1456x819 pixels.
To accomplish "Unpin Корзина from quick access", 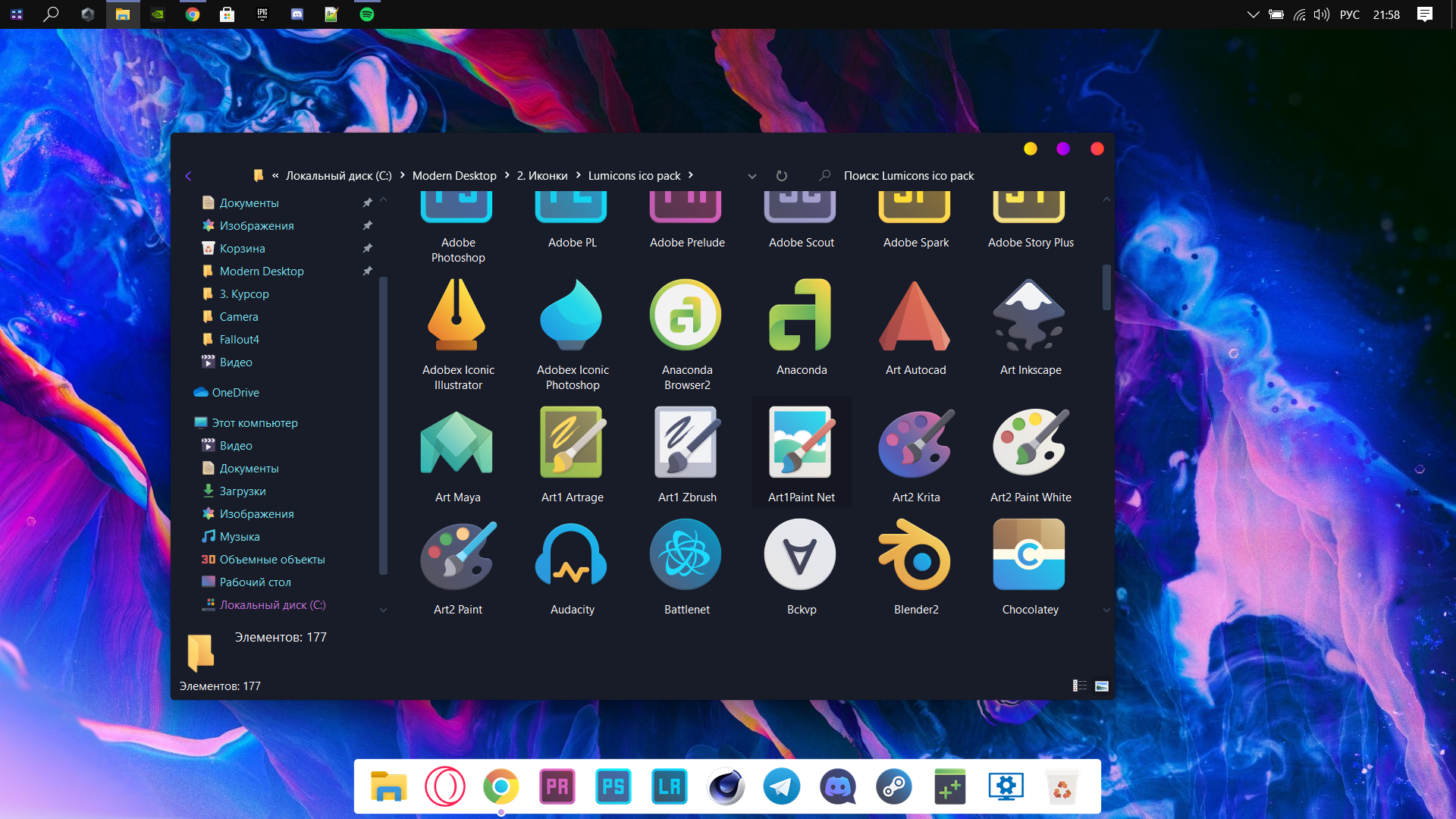I will [x=367, y=249].
